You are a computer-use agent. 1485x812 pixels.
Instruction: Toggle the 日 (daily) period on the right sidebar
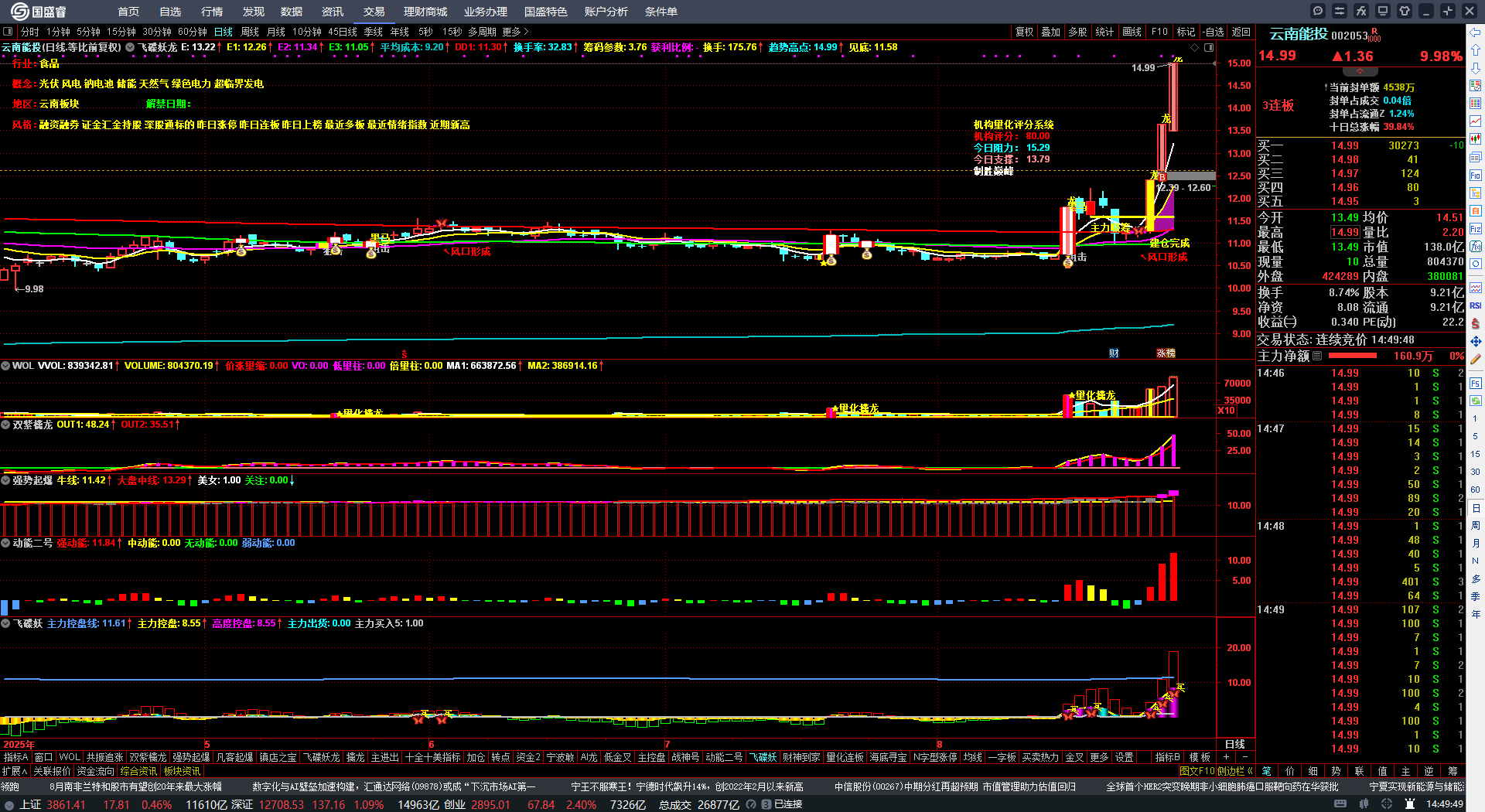pos(1476,508)
